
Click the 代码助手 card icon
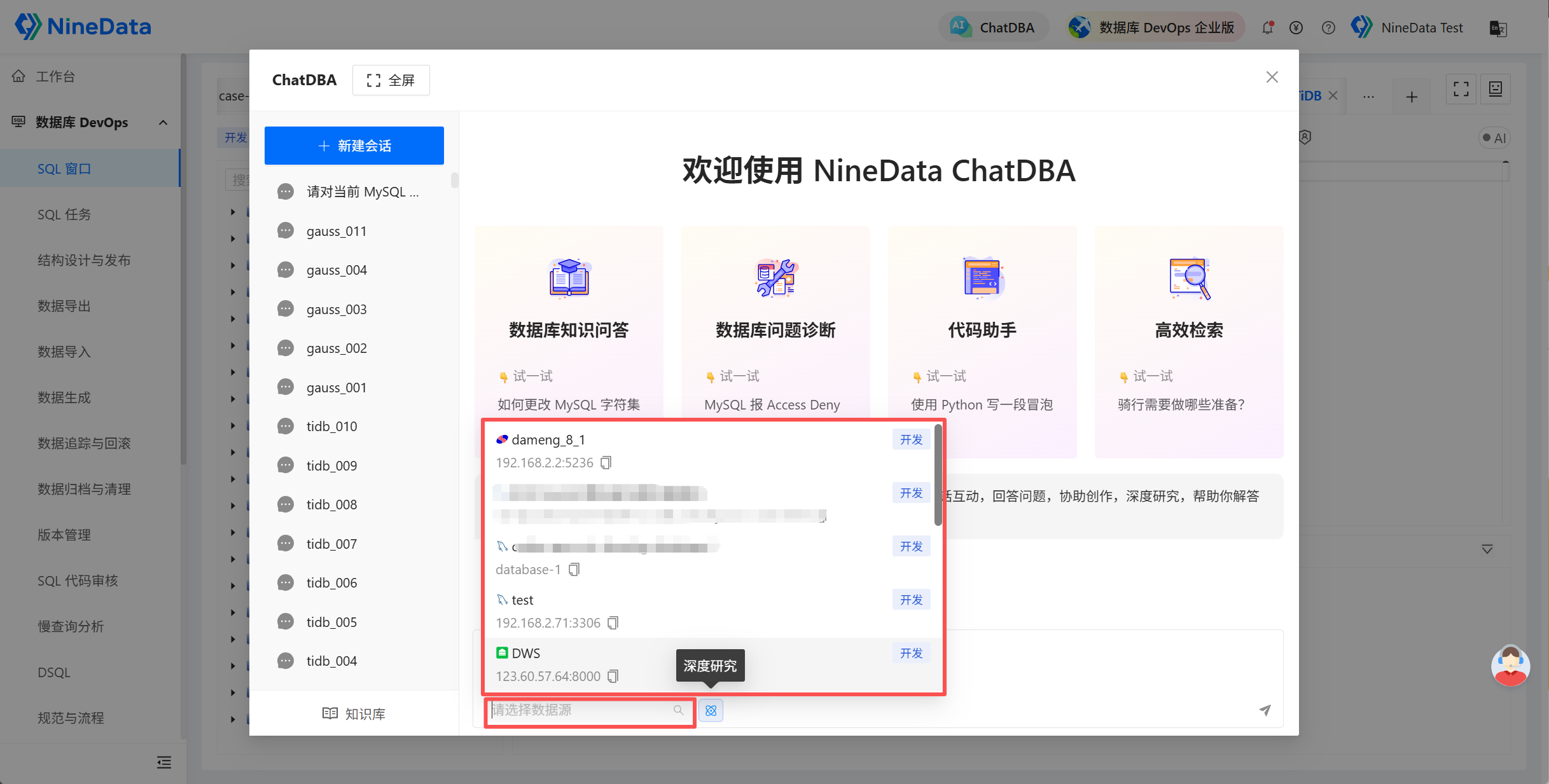(x=982, y=278)
